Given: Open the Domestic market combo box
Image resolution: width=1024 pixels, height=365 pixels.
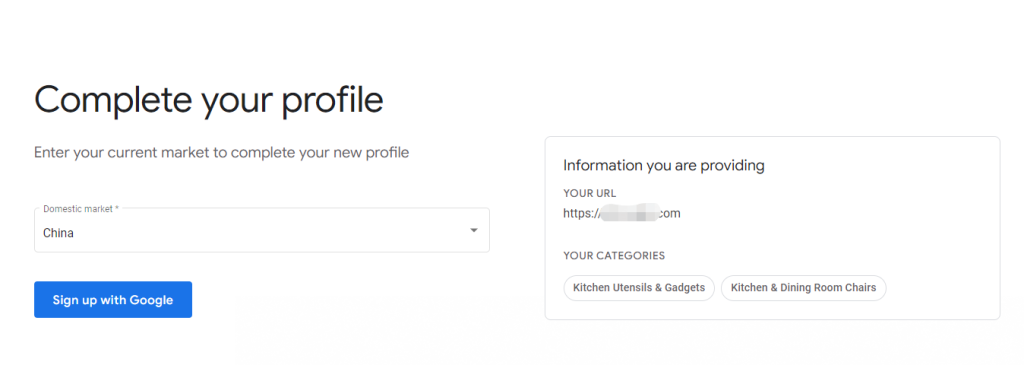Looking at the screenshot, I should 262,230.
